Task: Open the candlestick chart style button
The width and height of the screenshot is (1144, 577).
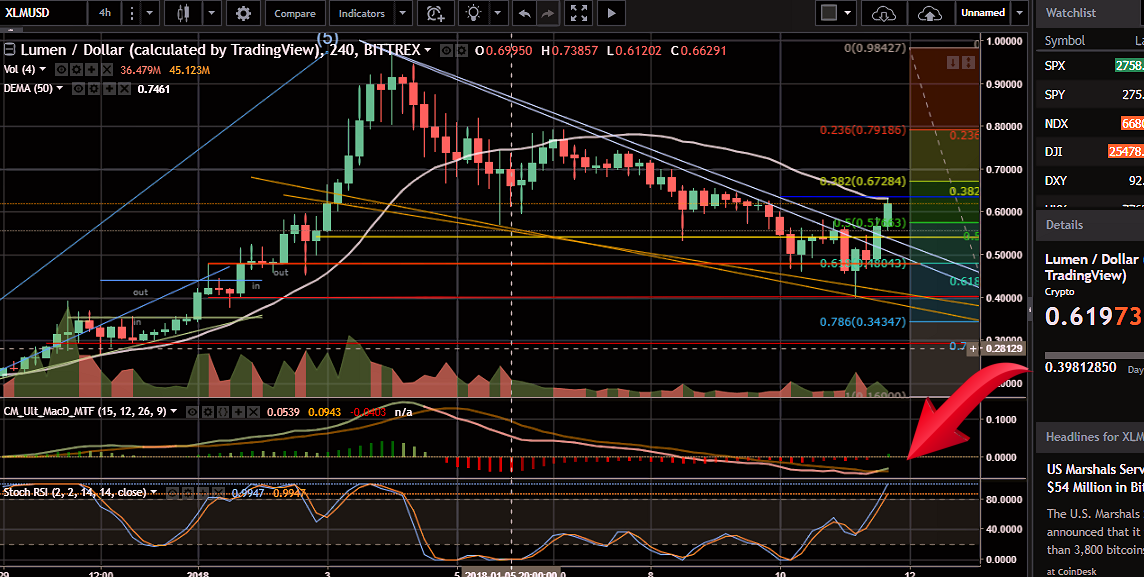Action: [x=182, y=12]
